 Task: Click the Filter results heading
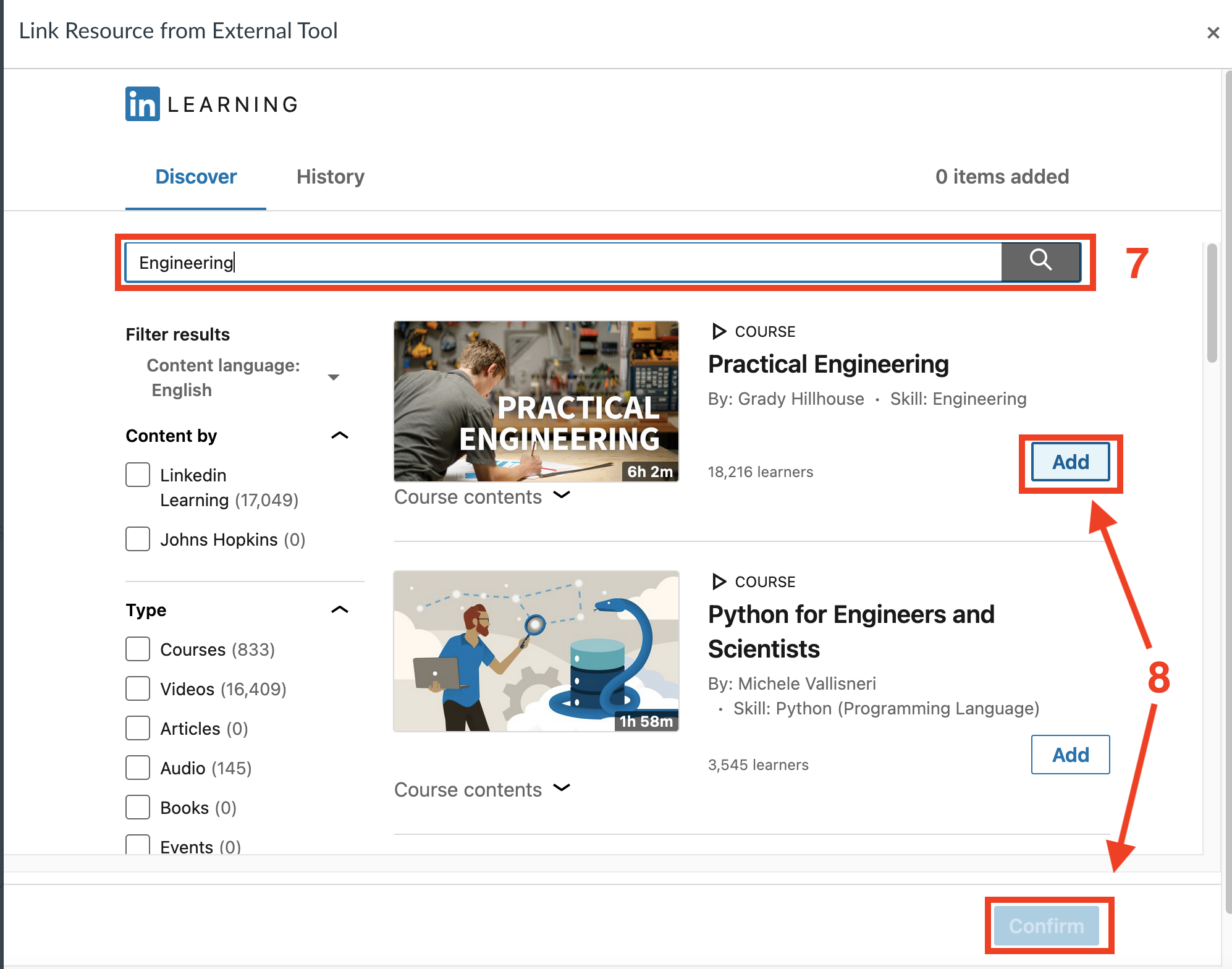pyautogui.click(x=178, y=334)
